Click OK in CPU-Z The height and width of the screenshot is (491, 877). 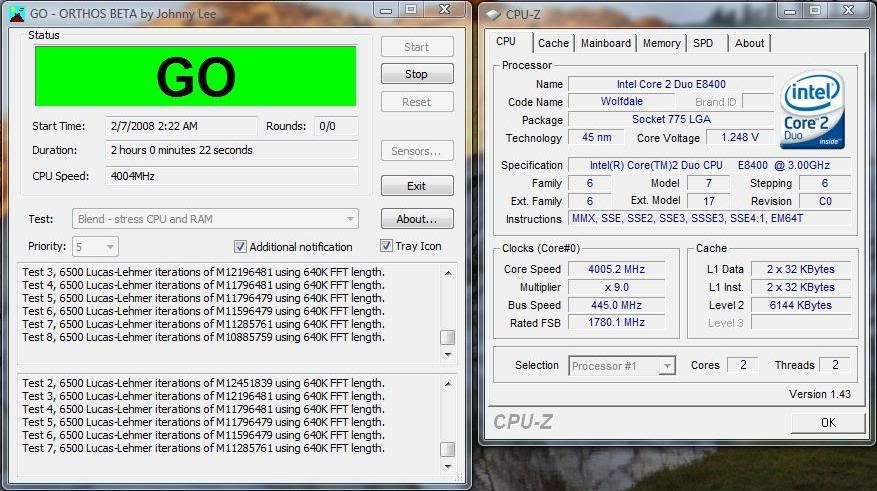pyautogui.click(x=827, y=423)
